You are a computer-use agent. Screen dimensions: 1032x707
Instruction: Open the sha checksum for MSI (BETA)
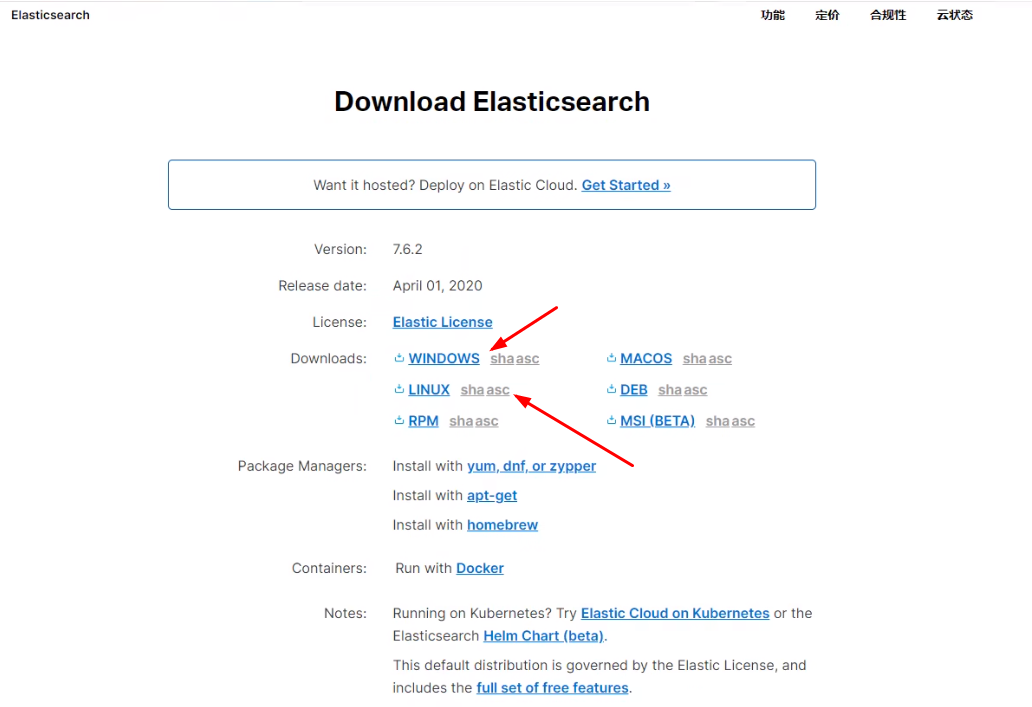click(717, 421)
